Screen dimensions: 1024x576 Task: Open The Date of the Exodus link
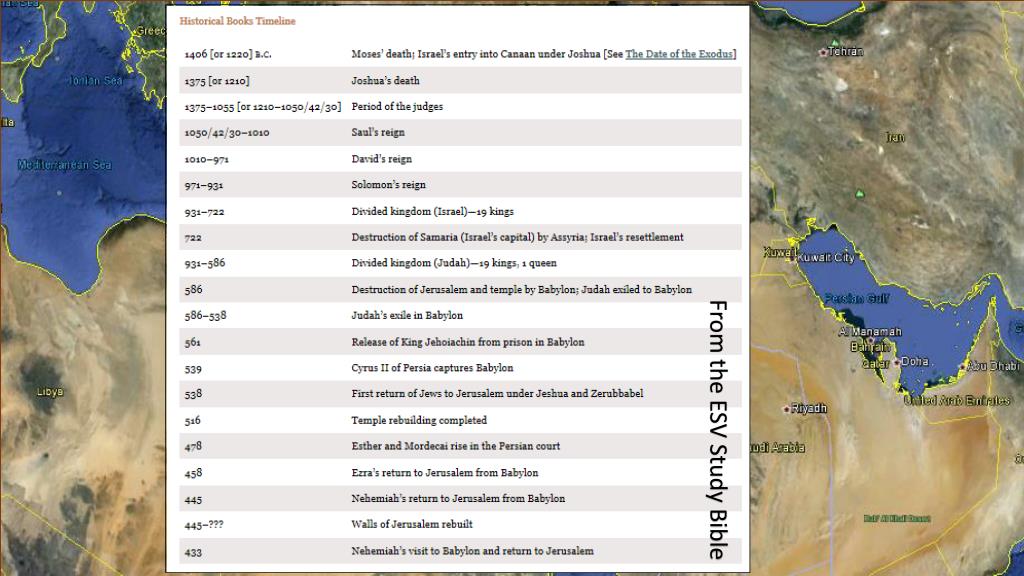(x=679, y=54)
